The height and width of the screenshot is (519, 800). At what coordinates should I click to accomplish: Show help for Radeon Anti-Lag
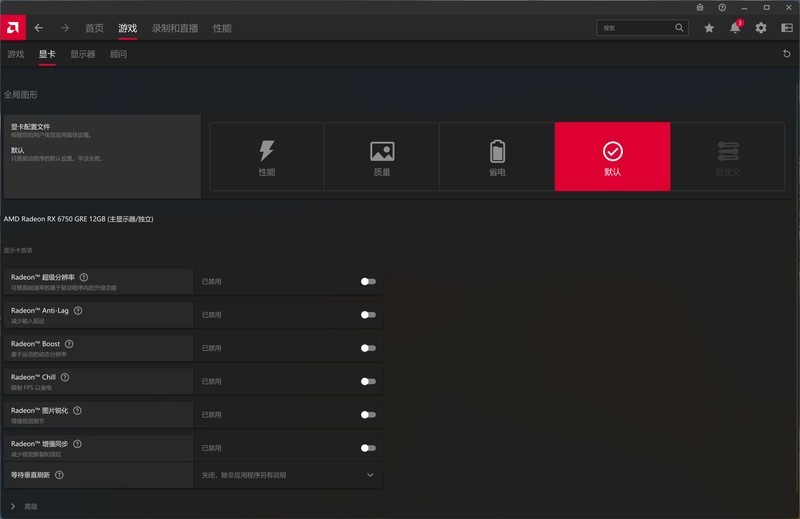(x=78, y=310)
